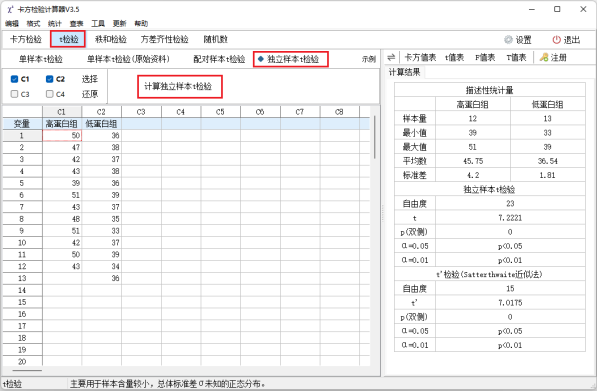
Task: Uncheck the C2 column checkbox
Action: click(49, 79)
